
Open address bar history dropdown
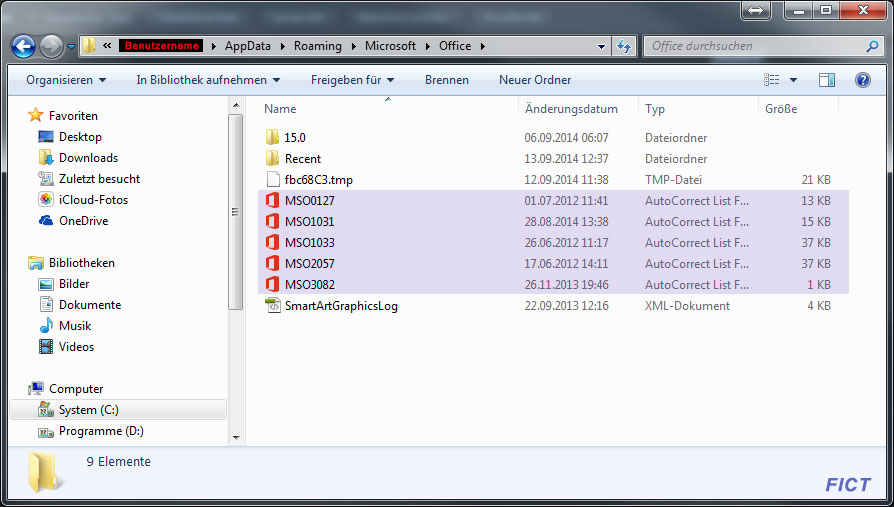coord(601,47)
